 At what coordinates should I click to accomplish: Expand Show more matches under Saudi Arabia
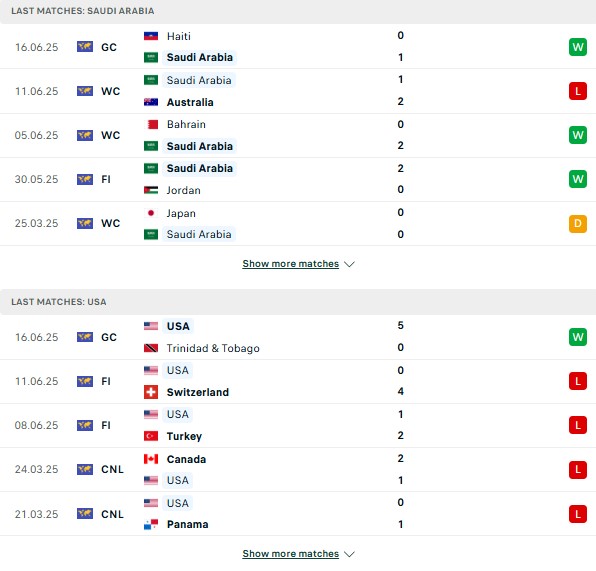pyautogui.click(x=291, y=263)
